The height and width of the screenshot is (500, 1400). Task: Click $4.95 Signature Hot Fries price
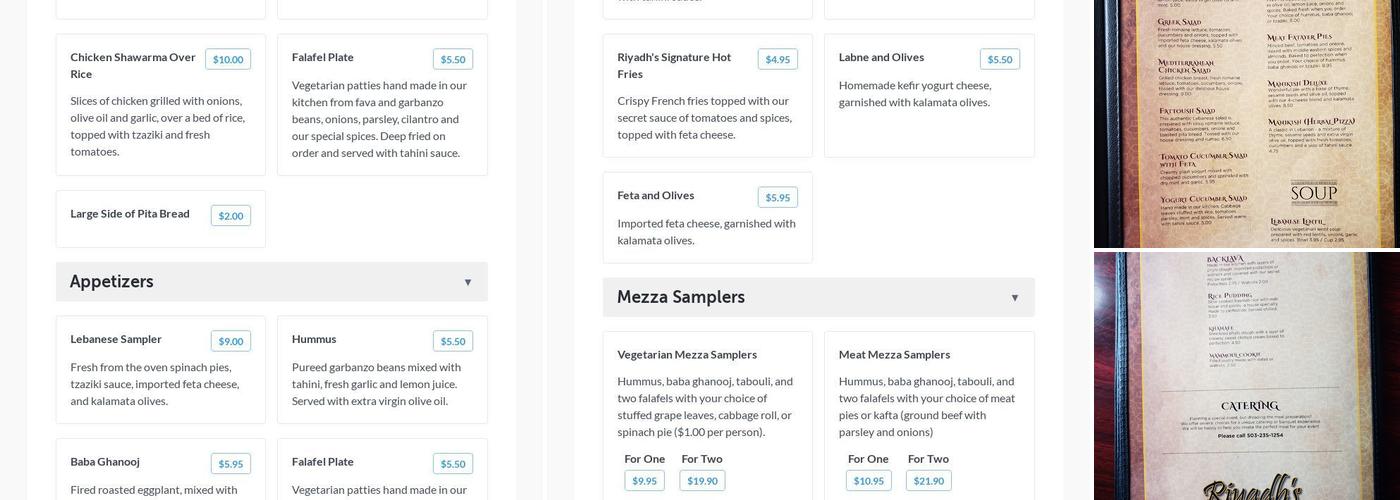[777, 59]
